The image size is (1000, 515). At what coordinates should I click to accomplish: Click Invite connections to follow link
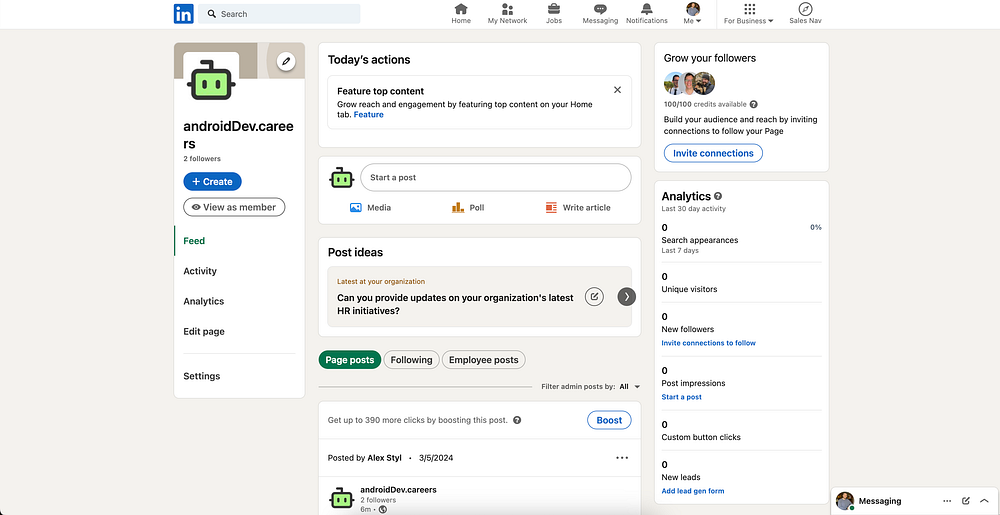[x=709, y=343]
